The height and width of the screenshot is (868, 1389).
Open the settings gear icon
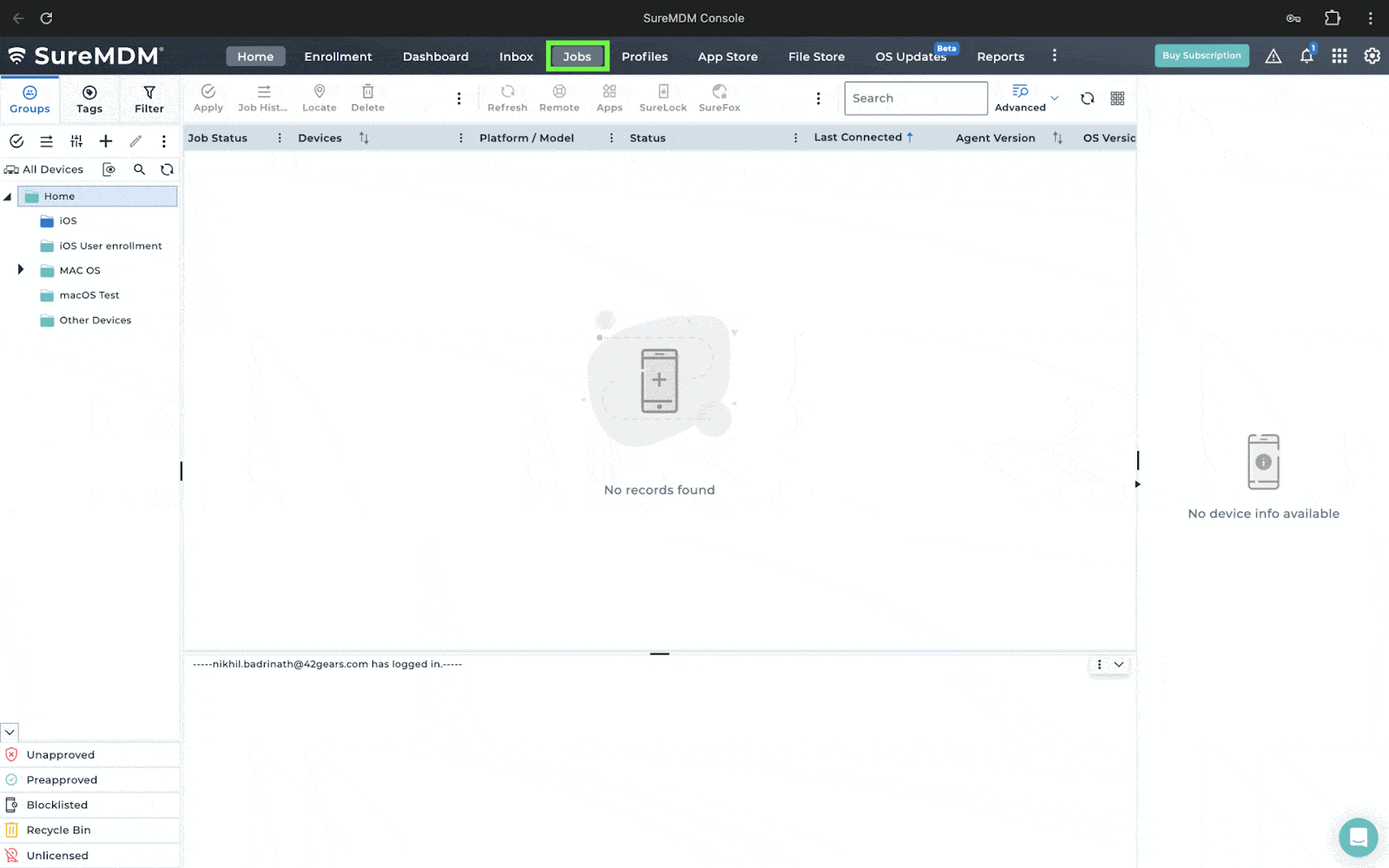point(1372,56)
